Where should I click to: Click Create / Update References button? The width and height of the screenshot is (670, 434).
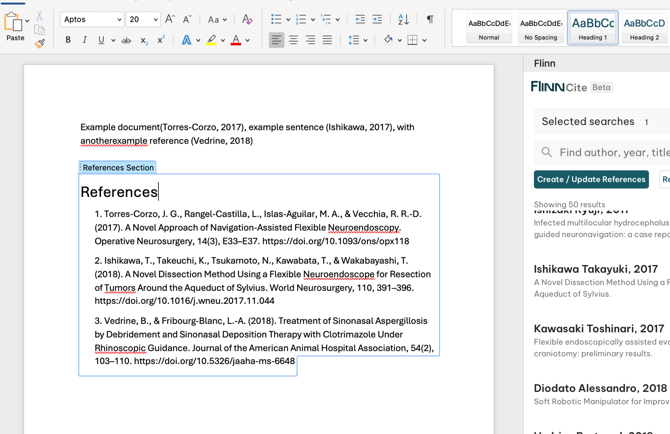click(x=591, y=179)
